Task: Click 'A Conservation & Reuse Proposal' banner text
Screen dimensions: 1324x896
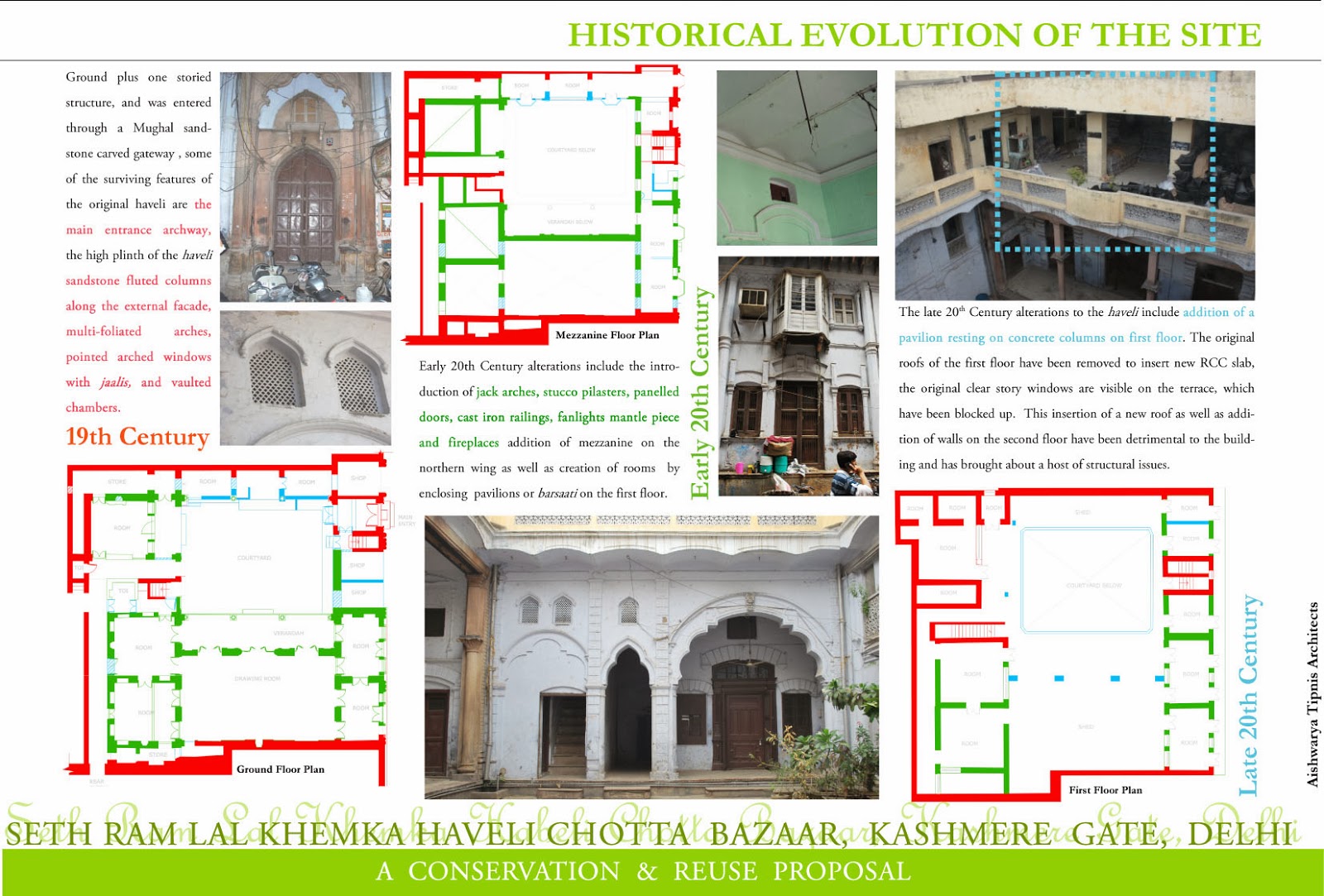Action: point(643,871)
